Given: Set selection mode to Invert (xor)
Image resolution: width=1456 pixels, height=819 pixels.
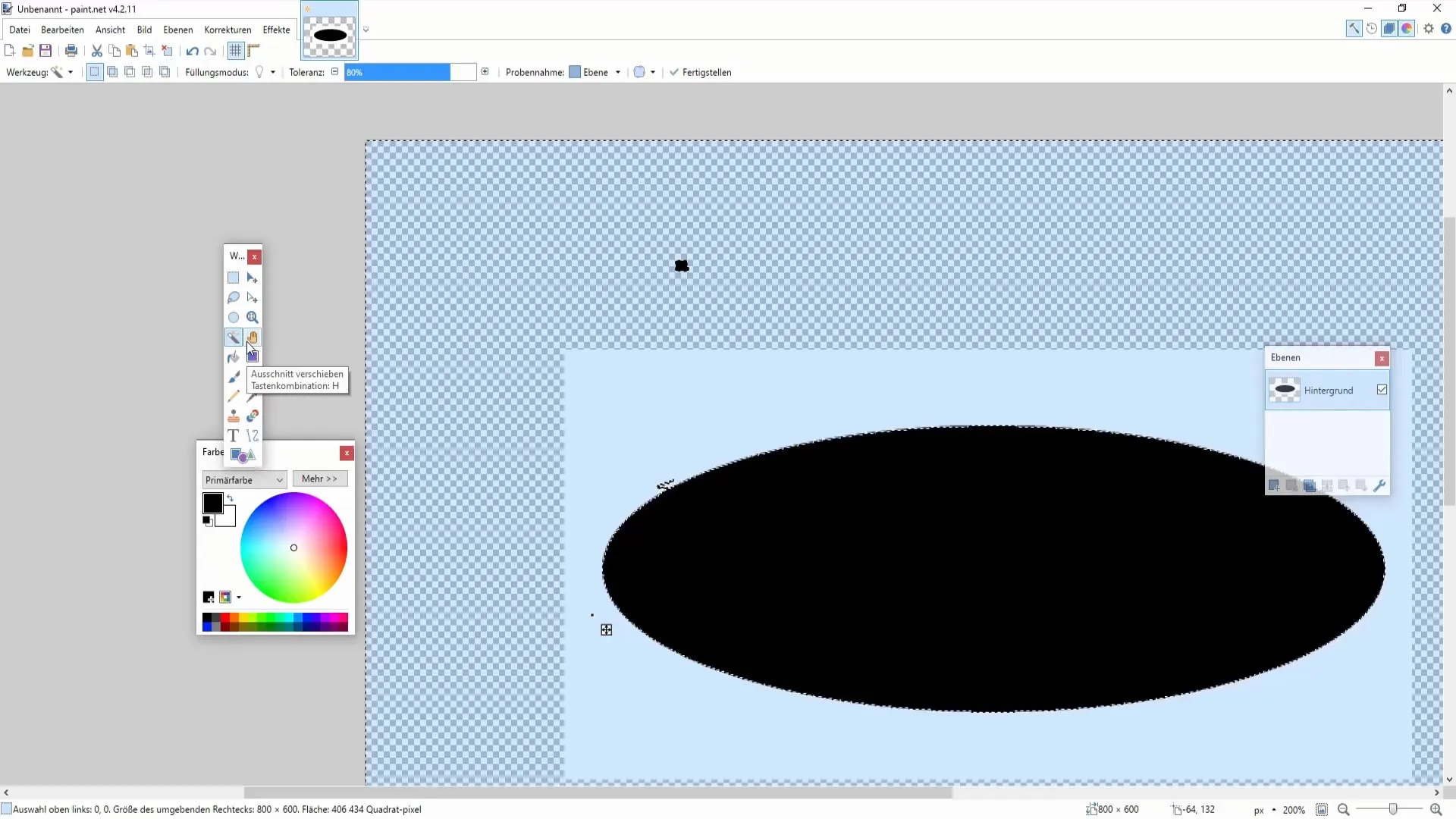Looking at the screenshot, I should (165, 72).
